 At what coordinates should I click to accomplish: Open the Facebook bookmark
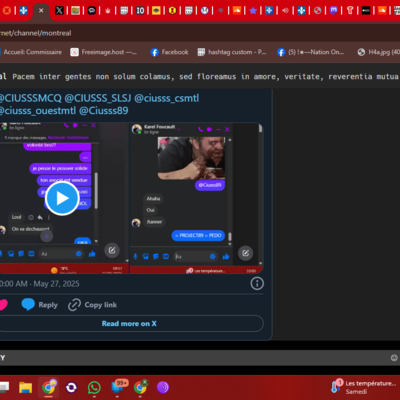(169, 52)
